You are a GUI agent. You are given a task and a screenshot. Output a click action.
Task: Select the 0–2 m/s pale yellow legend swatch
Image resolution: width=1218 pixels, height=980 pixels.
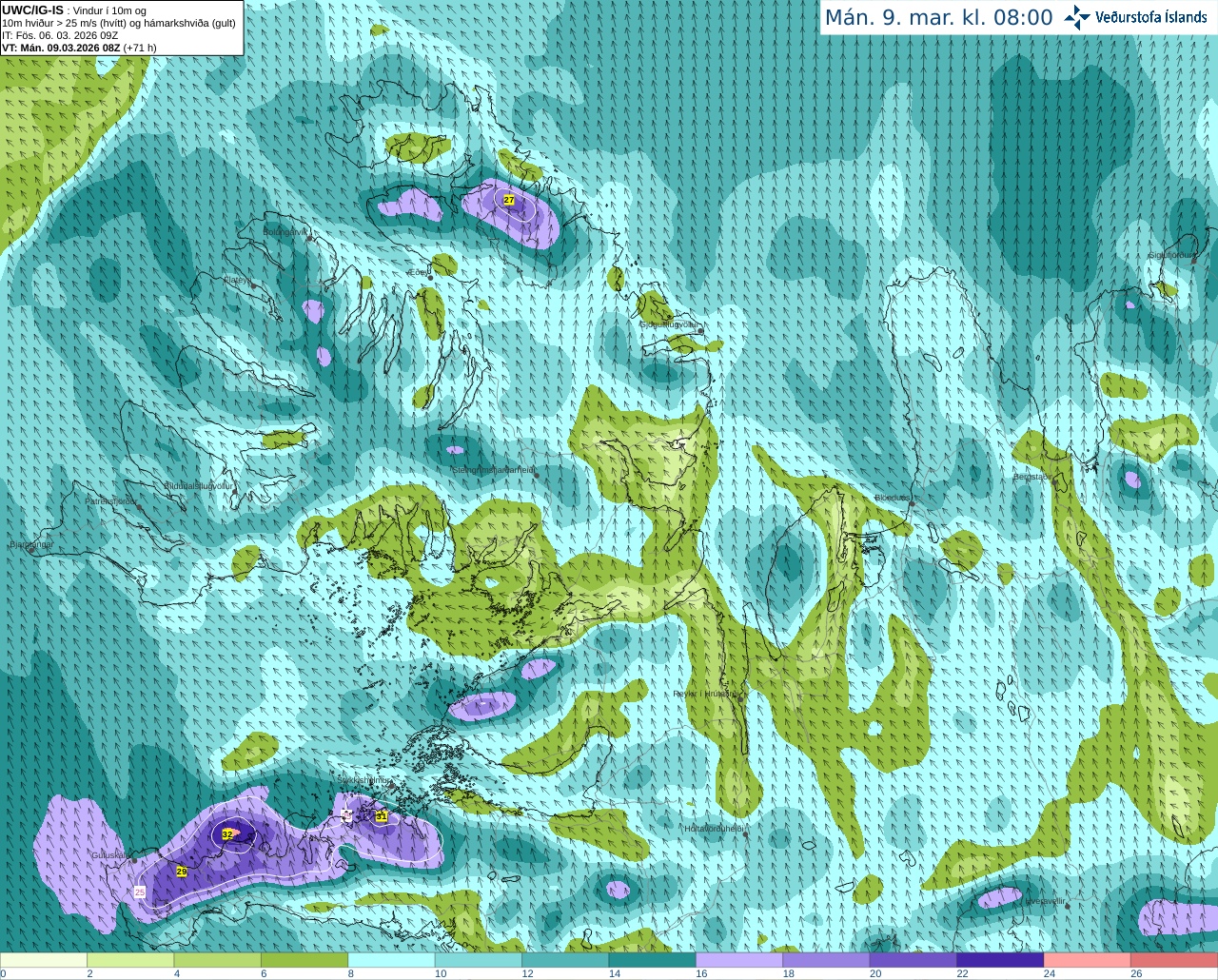point(44,960)
